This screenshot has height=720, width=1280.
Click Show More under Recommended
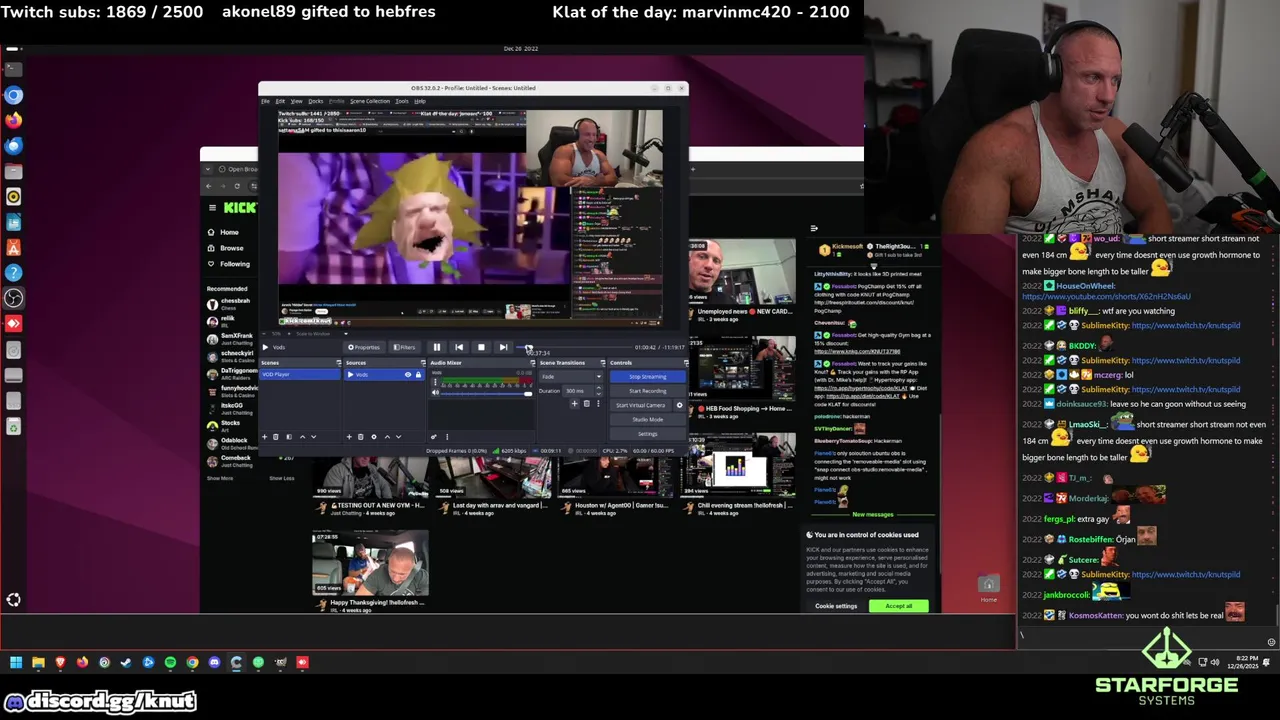(x=220, y=478)
